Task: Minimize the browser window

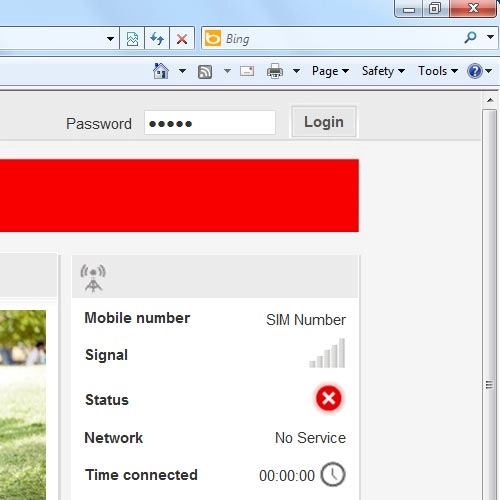Action: point(409,9)
